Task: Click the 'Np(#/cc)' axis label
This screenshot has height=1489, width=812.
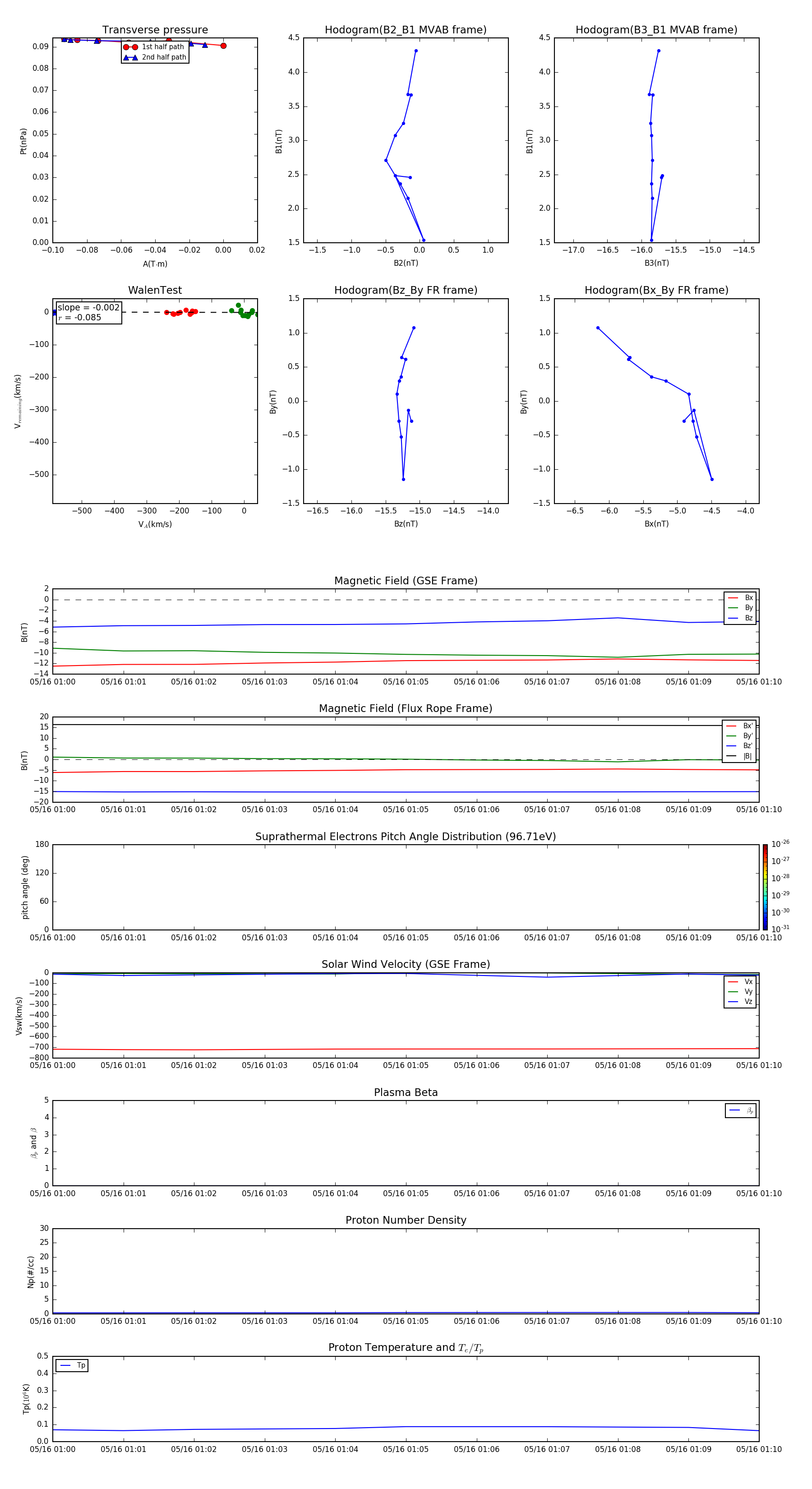Action: (x=31, y=1272)
